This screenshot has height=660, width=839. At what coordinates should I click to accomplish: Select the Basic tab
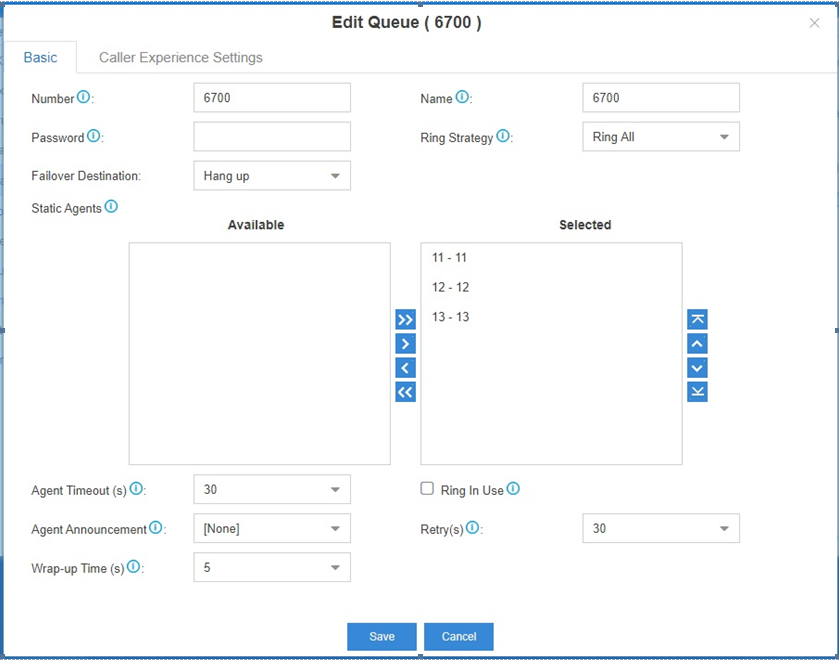click(x=40, y=57)
